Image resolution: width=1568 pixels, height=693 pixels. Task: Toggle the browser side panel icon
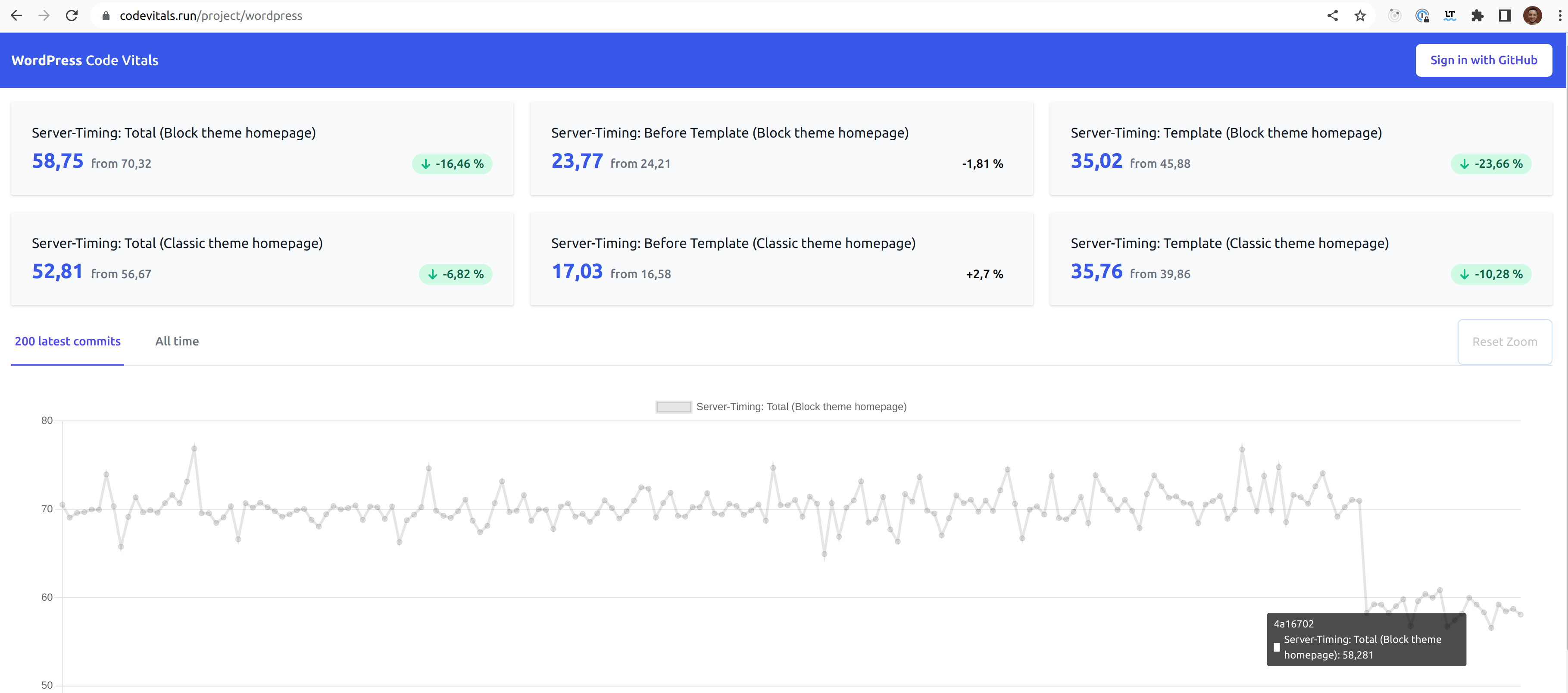click(1505, 16)
